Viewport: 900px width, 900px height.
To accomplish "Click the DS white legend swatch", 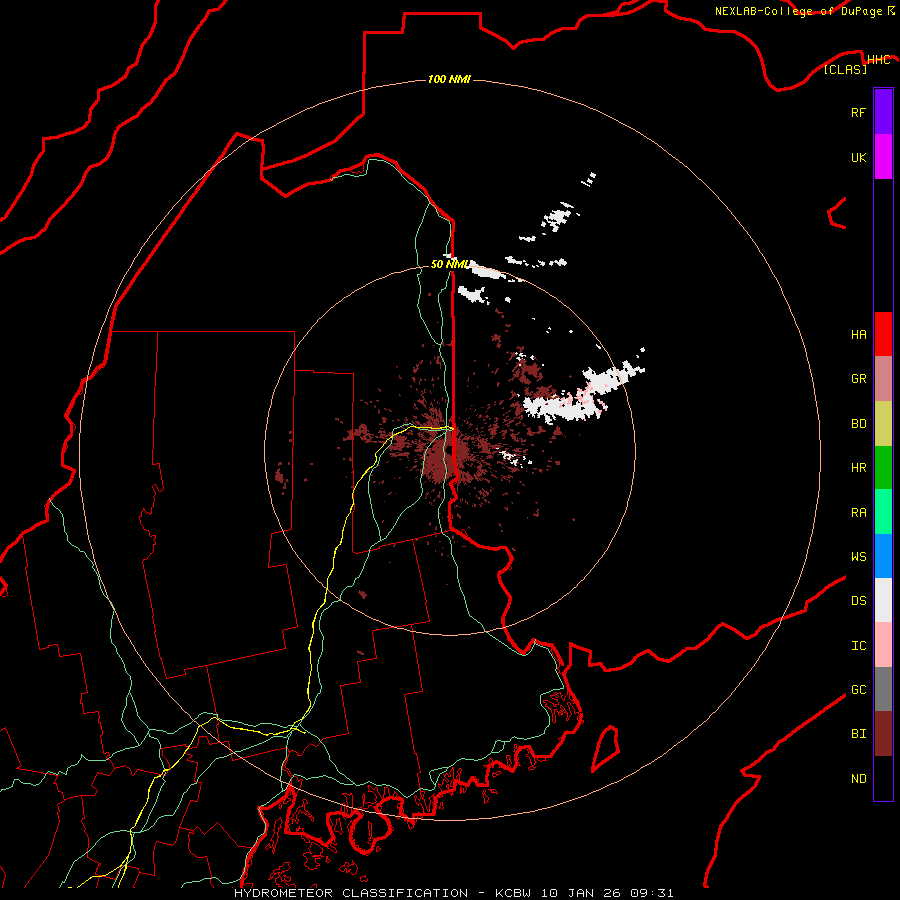I will tap(883, 600).
